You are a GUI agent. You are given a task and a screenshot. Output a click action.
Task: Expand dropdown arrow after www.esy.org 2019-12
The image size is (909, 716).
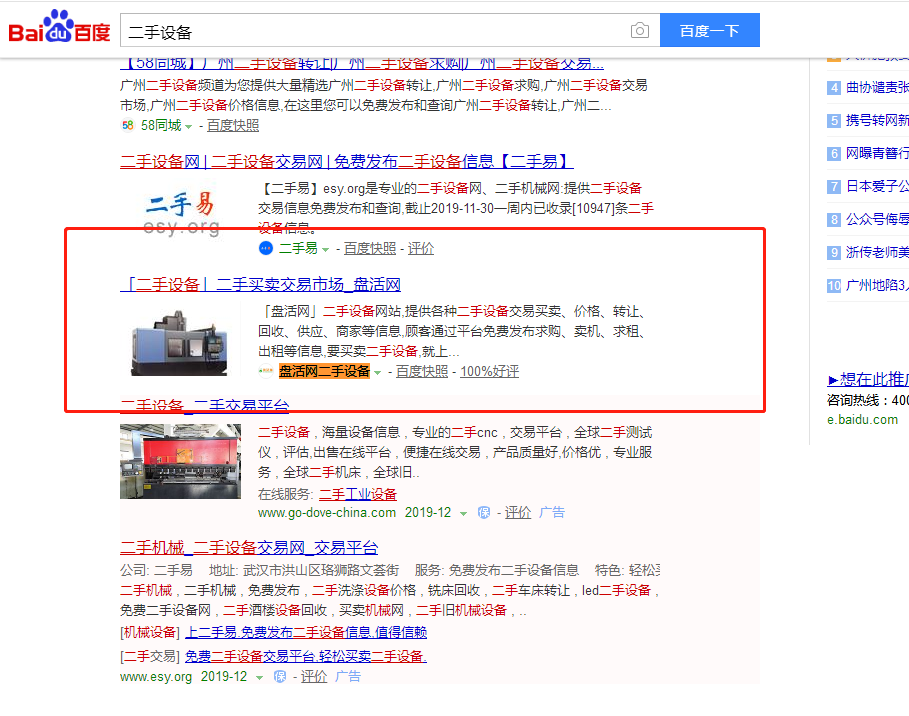pyautogui.click(x=259, y=678)
